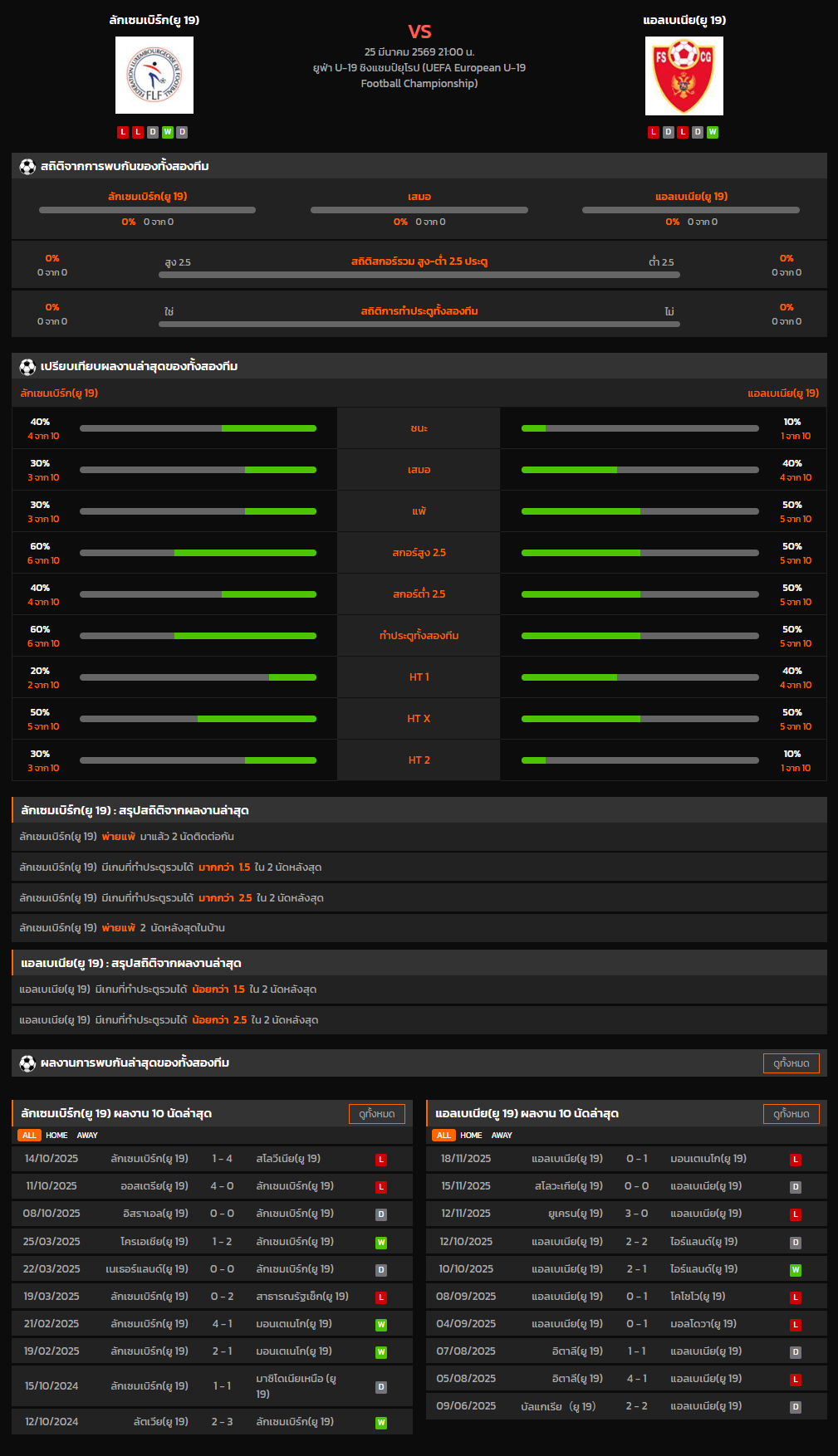
Task: Click the soccer ball icon beside latest meetings header
Action: click(x=27, y=1063)
